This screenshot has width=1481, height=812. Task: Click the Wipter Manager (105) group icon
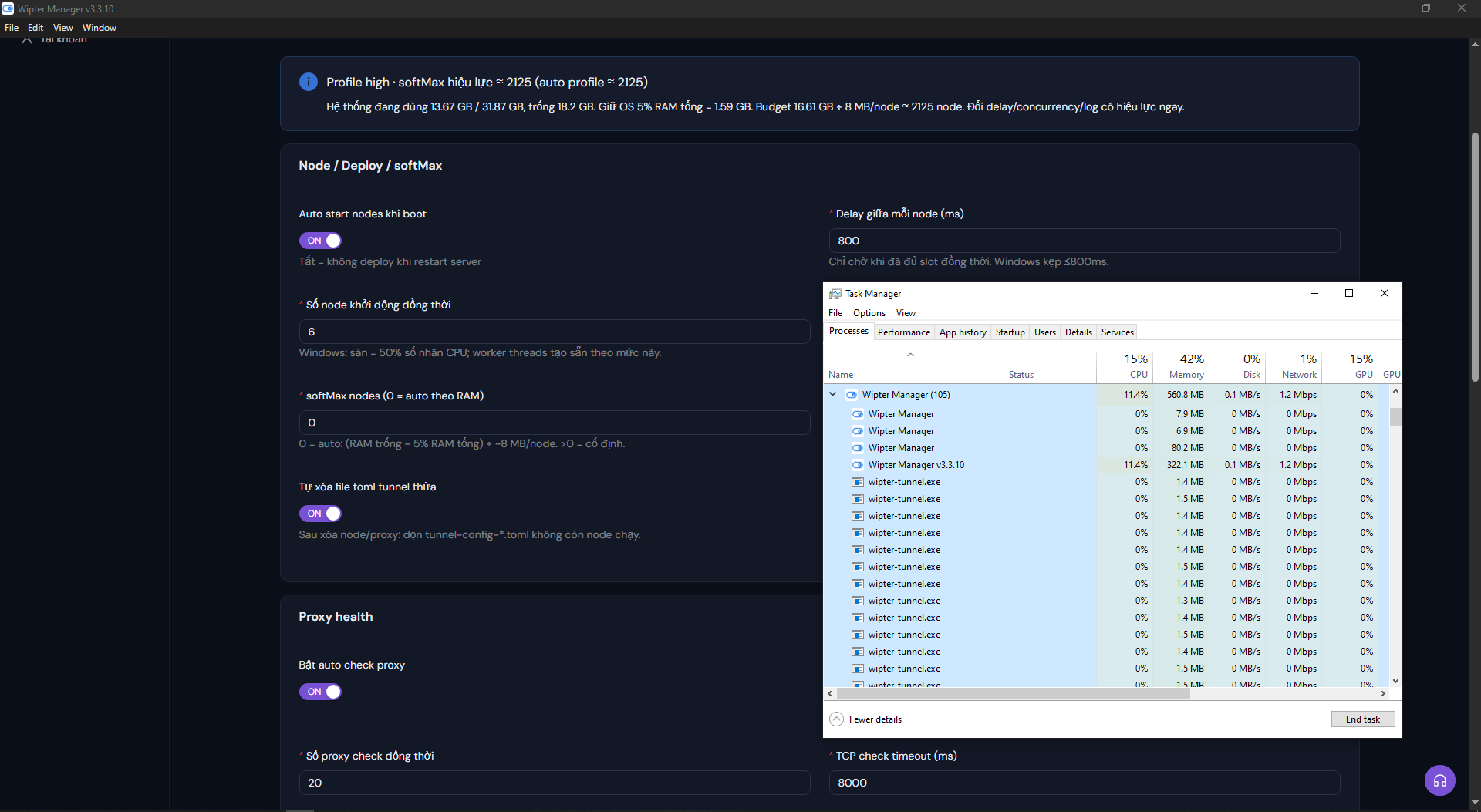point(852,395)
